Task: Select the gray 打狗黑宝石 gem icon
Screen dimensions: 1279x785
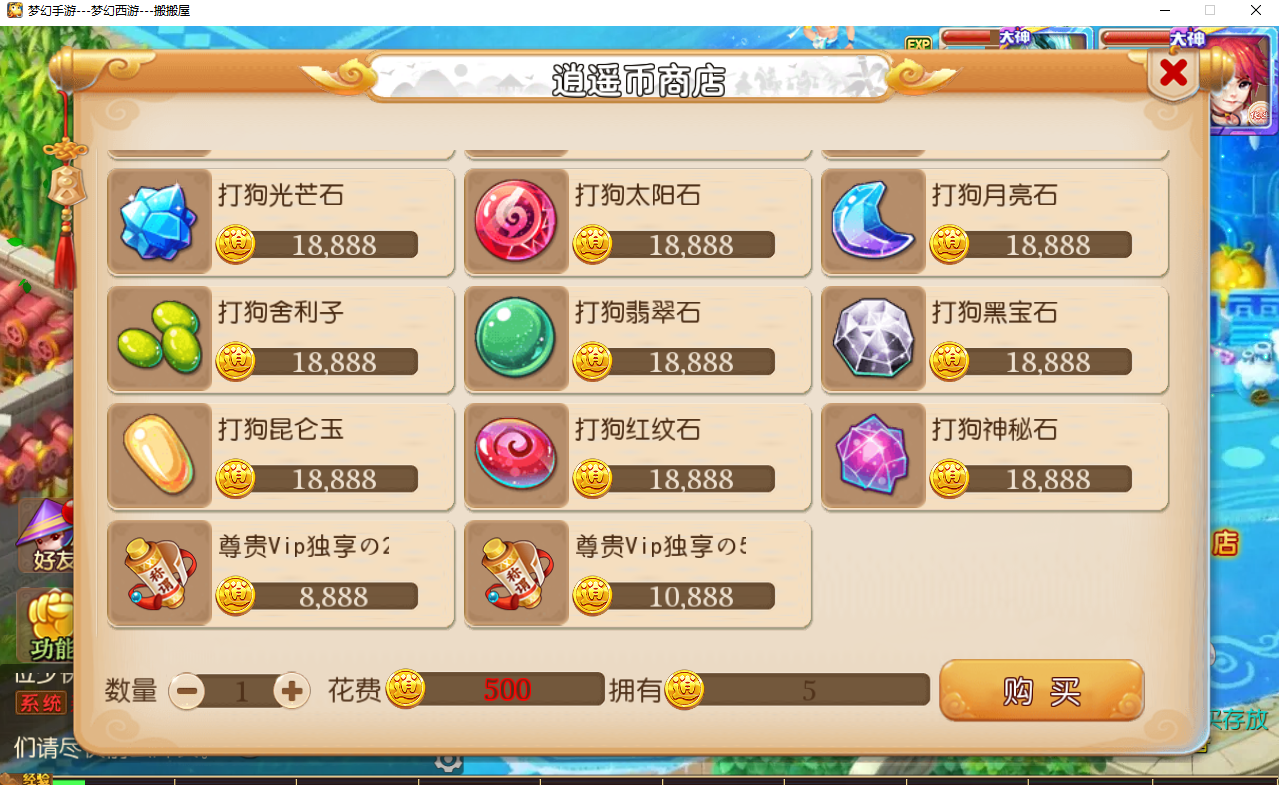Action: pyautogui.click(x=873, y=339)
